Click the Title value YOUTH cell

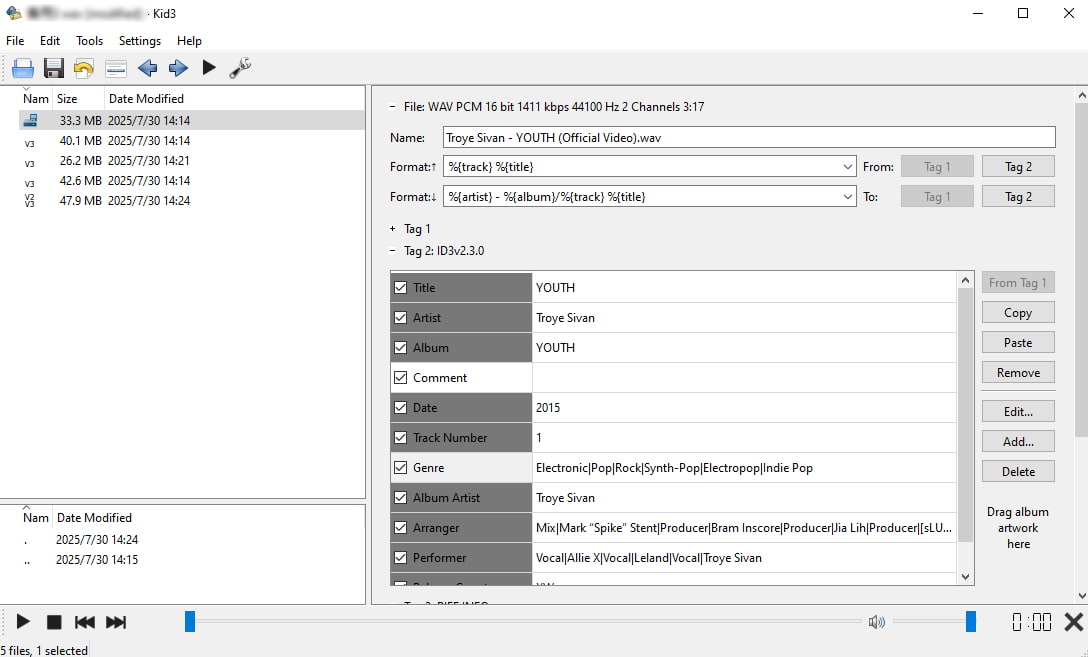point(744,287)
